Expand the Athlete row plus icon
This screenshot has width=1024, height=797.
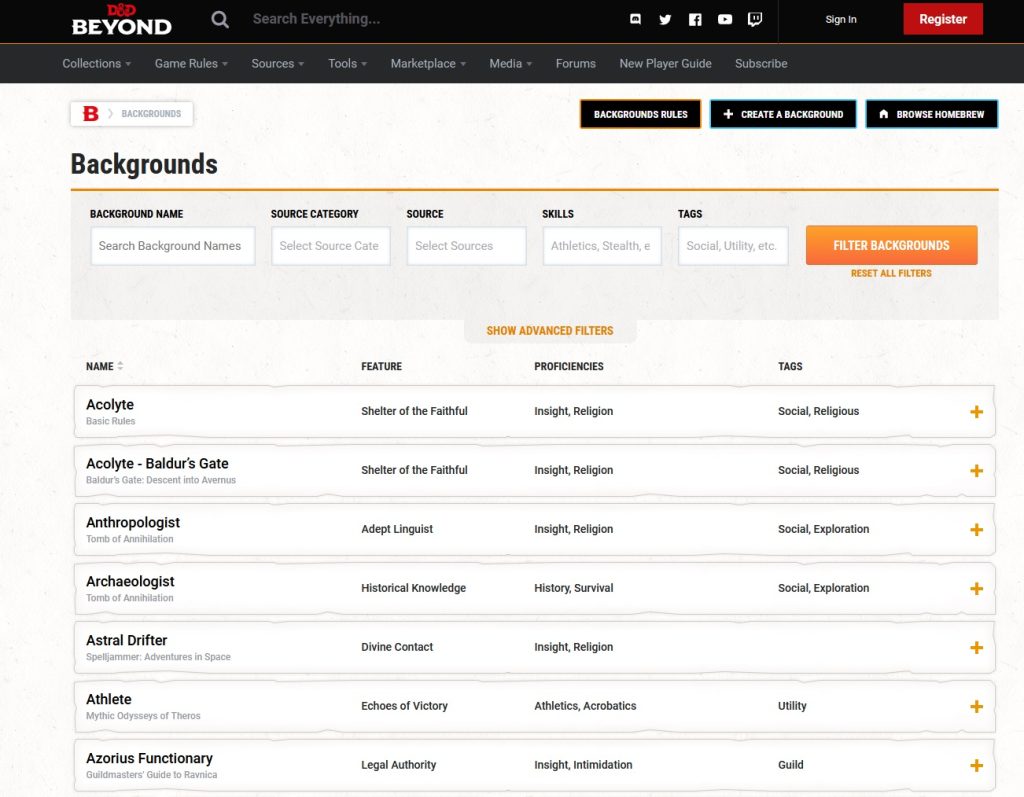(x=976, y=706)
